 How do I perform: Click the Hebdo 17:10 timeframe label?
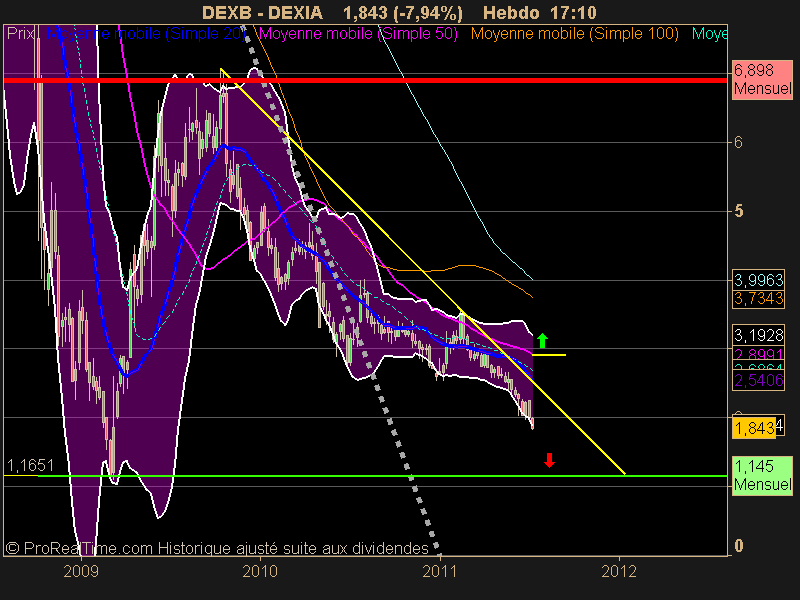click(x=540, y=12)
